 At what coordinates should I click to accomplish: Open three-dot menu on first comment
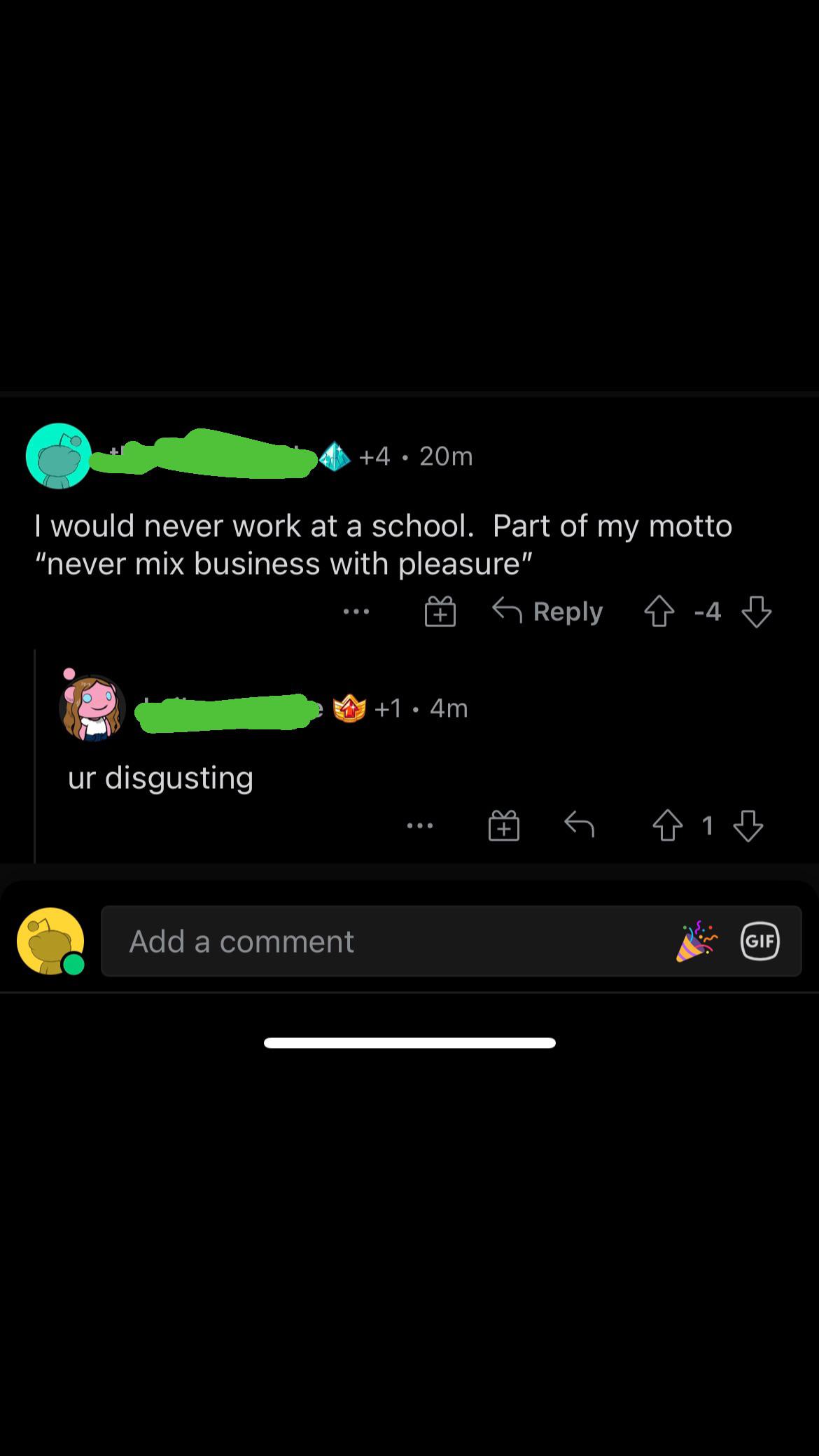pos(356,612)
